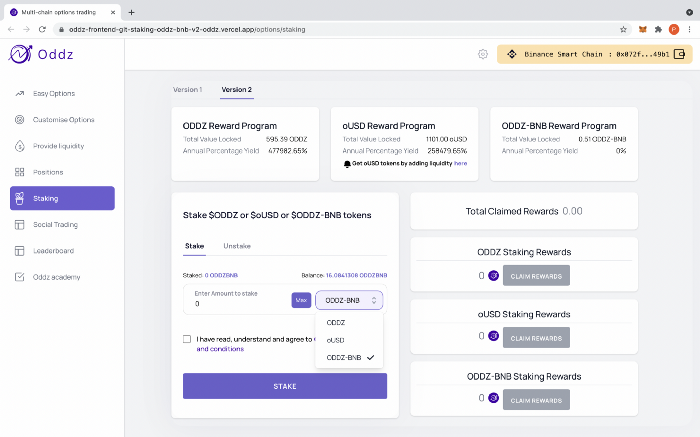Click the address bar URL
This screenshot has width=700, height=437.
[187, 29]
